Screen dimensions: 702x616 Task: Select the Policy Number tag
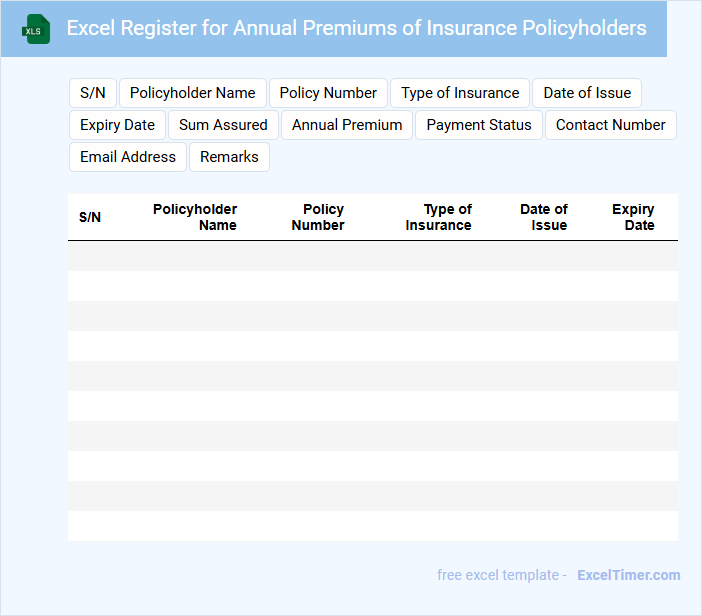pyautogui.click(x=328, y=93)
